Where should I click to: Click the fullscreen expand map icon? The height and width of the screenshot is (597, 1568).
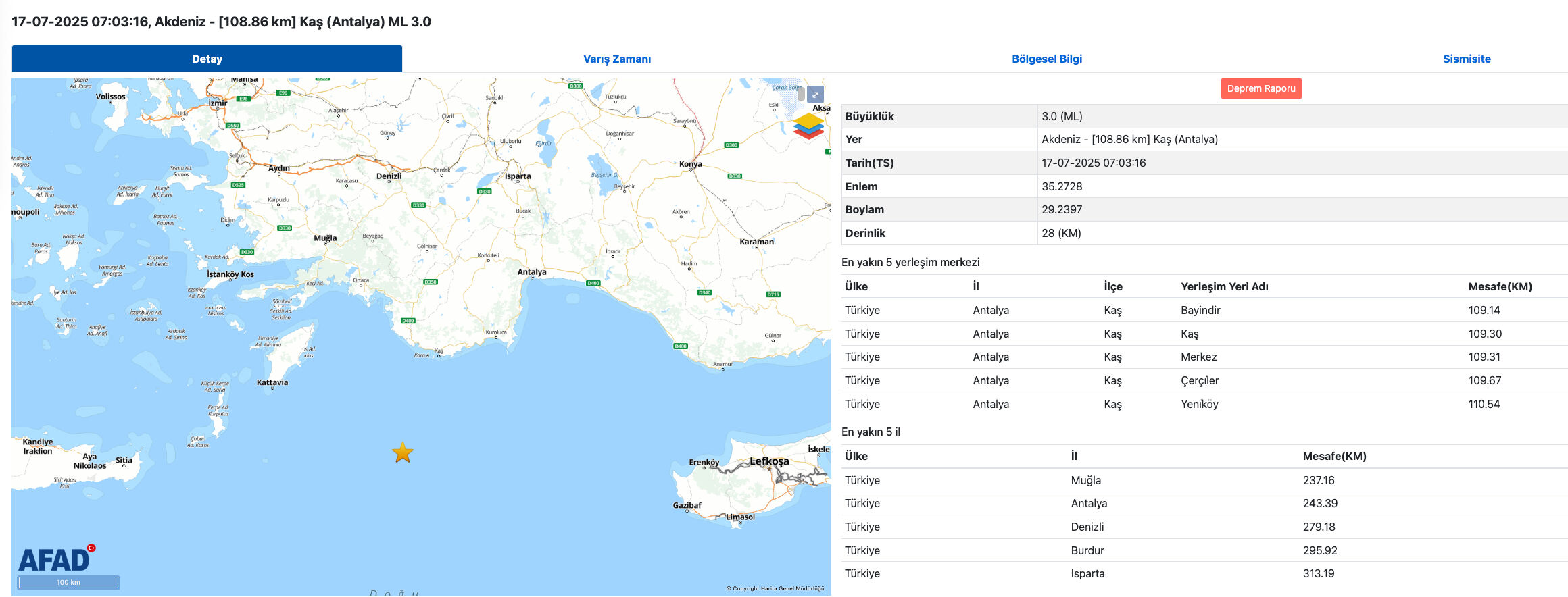(x=815, y=95)
